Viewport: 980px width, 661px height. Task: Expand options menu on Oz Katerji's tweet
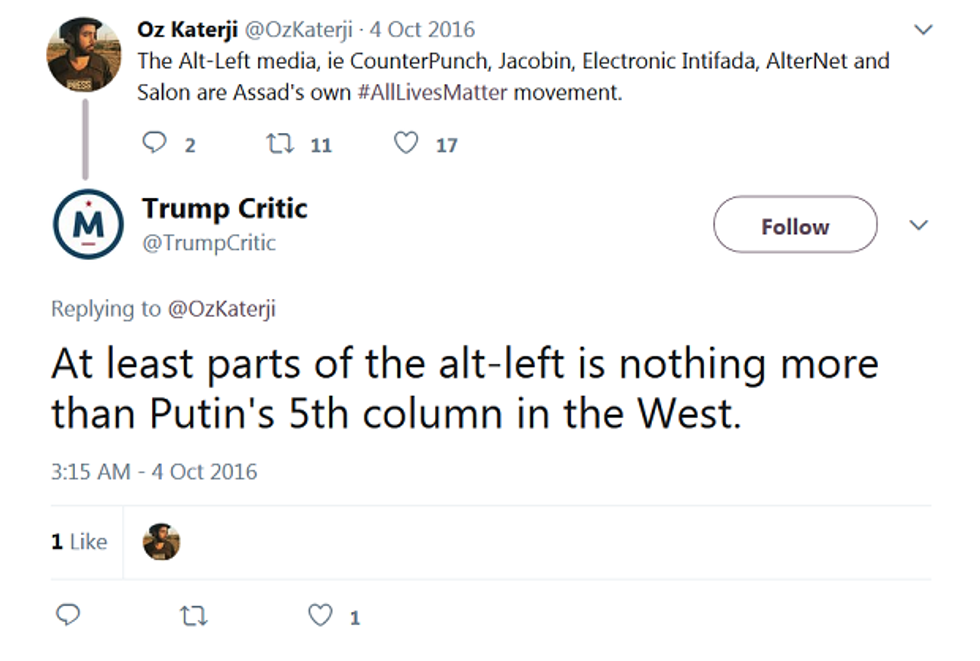click(923, 30)
